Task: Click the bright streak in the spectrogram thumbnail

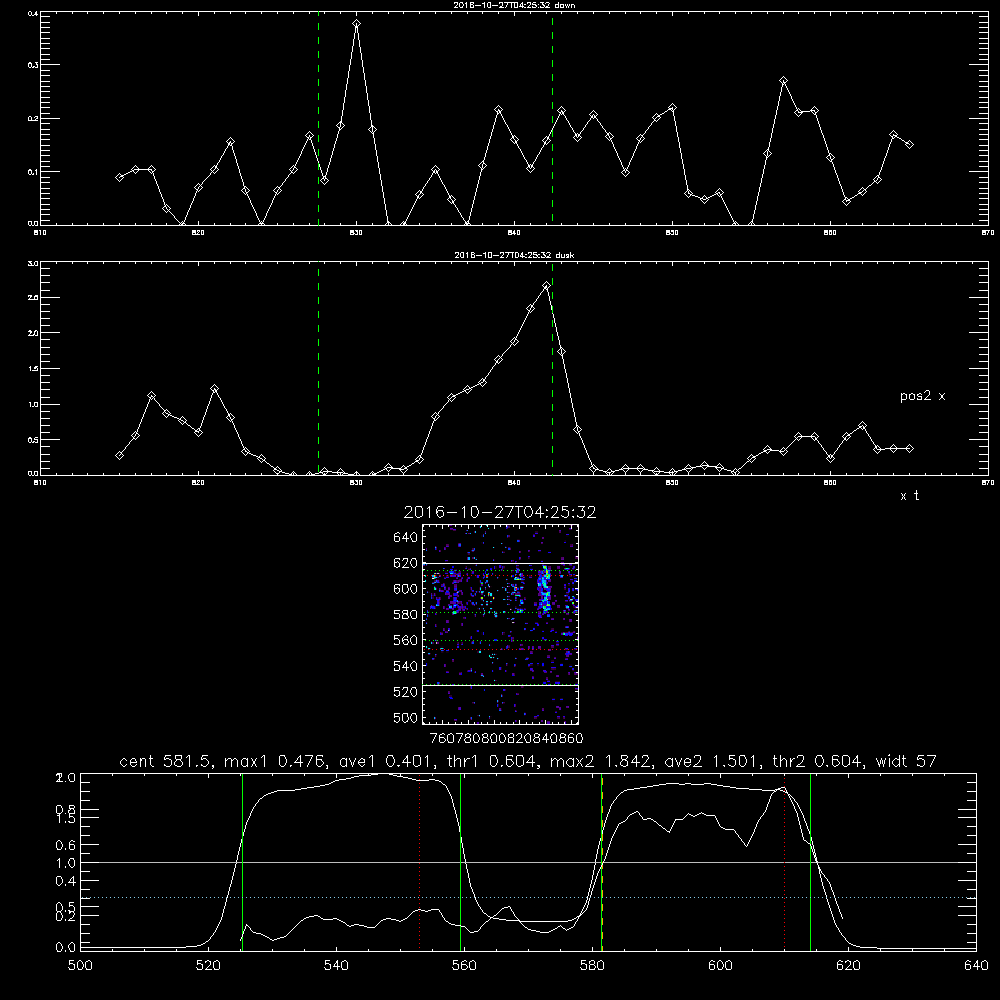Action: [544, 590]
